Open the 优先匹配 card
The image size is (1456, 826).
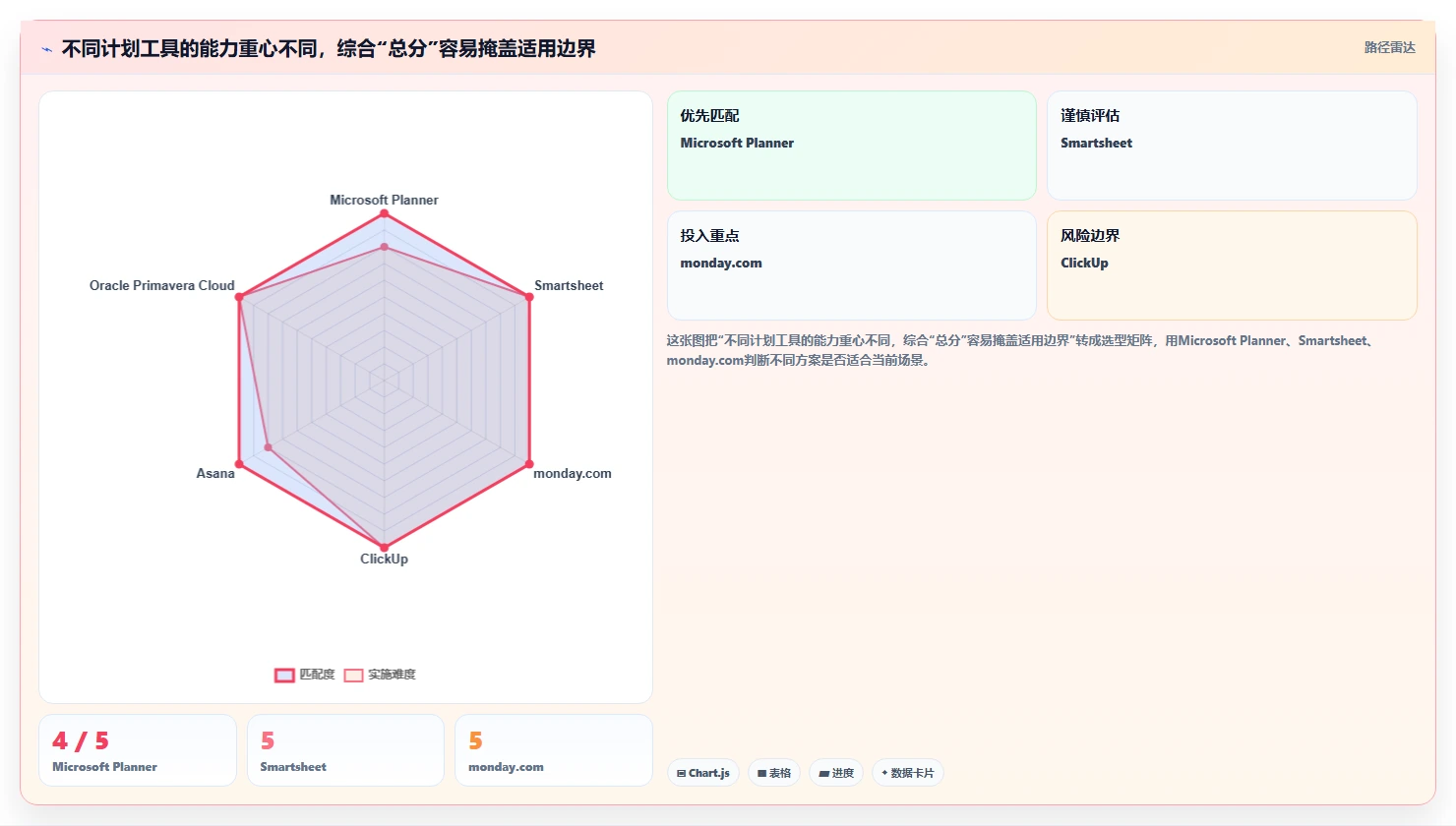(x=852, y=146)
